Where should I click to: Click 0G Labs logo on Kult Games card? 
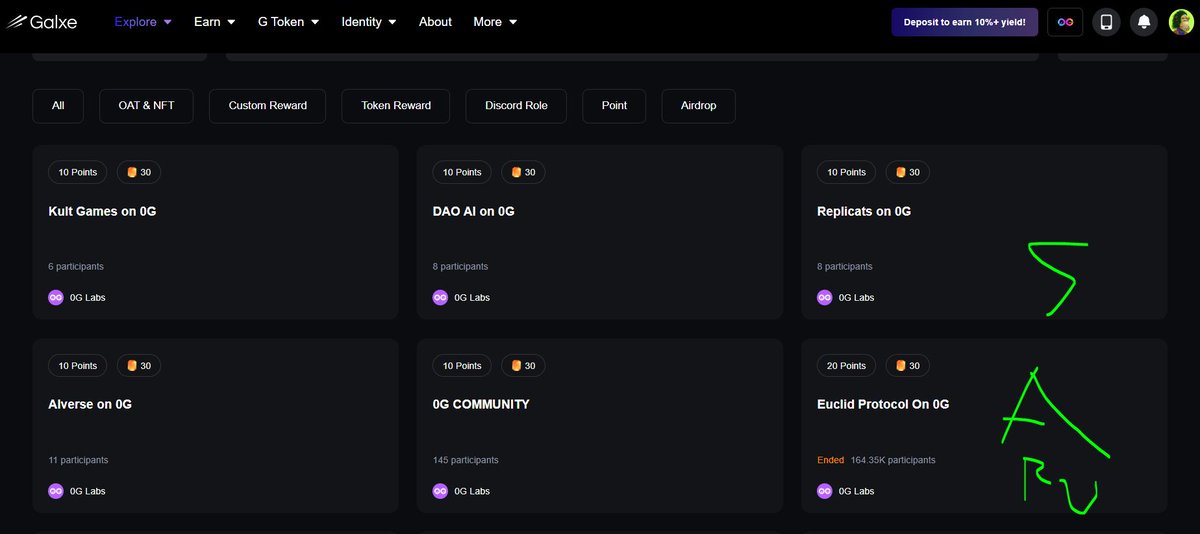pyautogui.click(x=56, y=297)
